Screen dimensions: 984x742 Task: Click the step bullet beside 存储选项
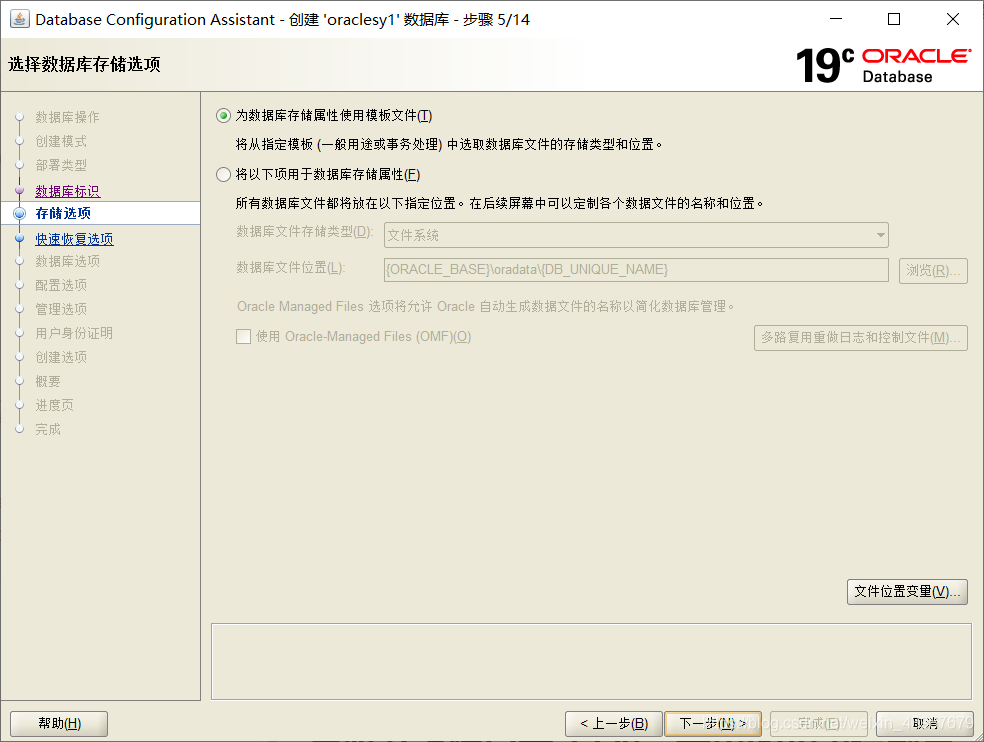click(x=19, y=213)
